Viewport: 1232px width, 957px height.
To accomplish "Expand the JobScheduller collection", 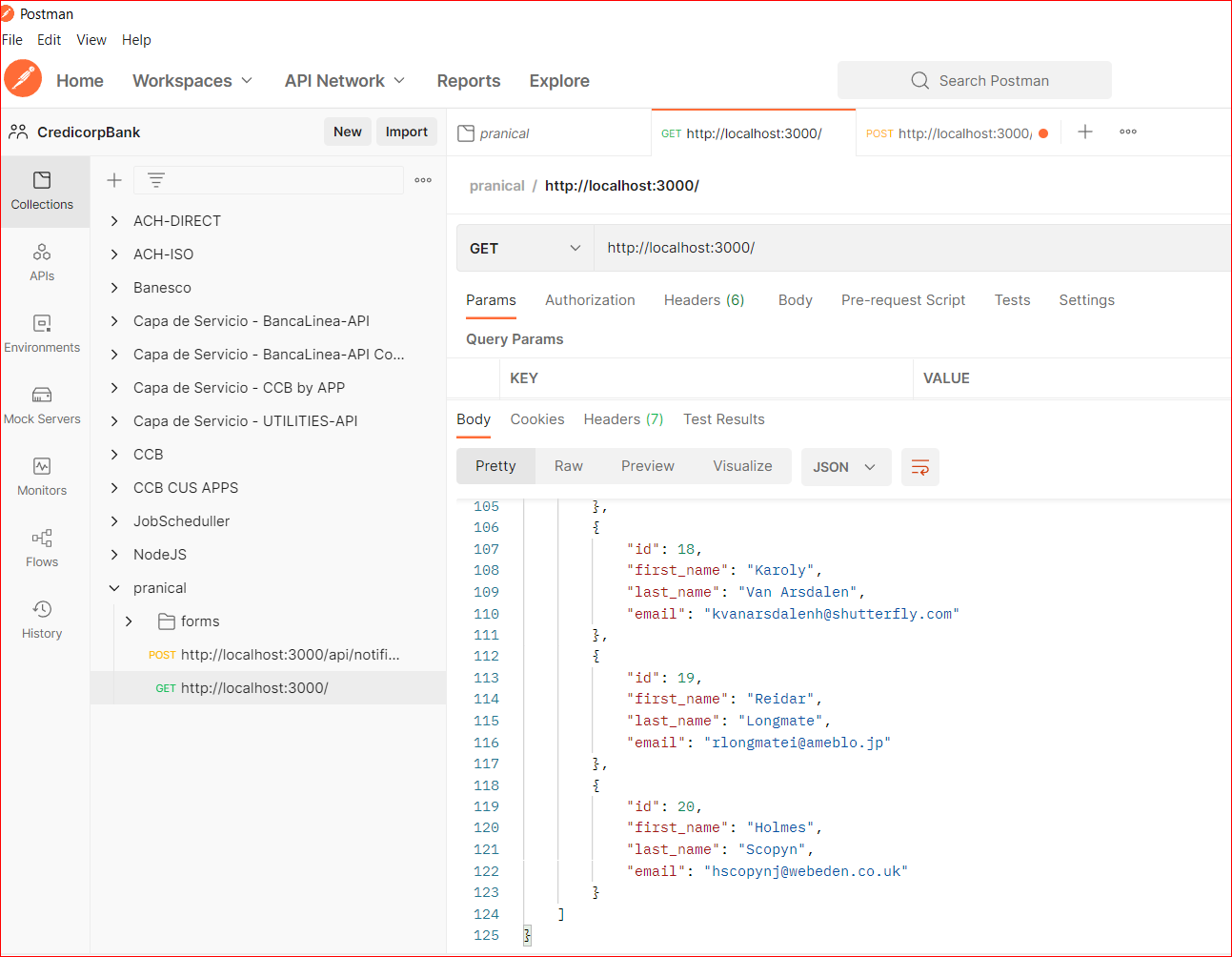I will tap(114, 521).
